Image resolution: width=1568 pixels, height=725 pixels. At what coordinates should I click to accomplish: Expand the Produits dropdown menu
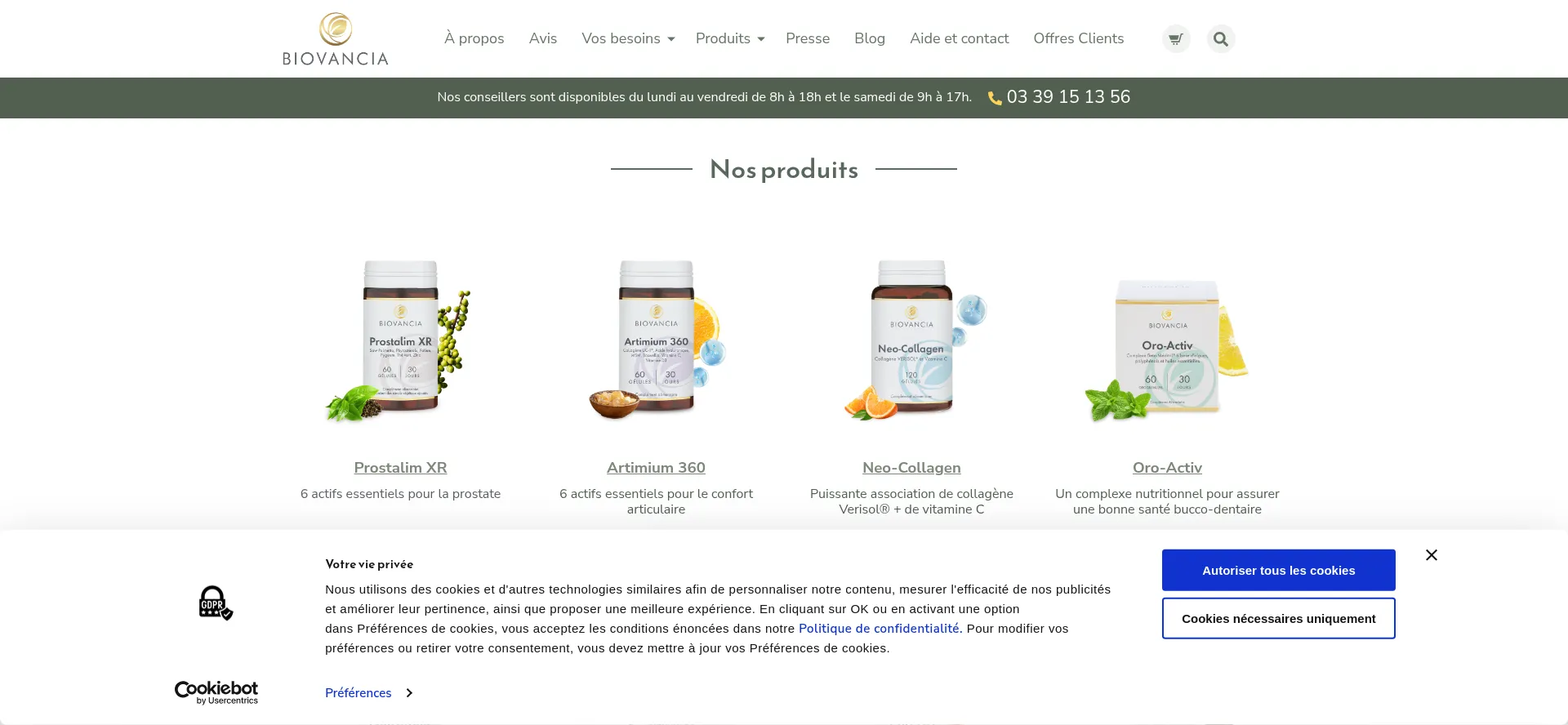[x=730, y=38]
